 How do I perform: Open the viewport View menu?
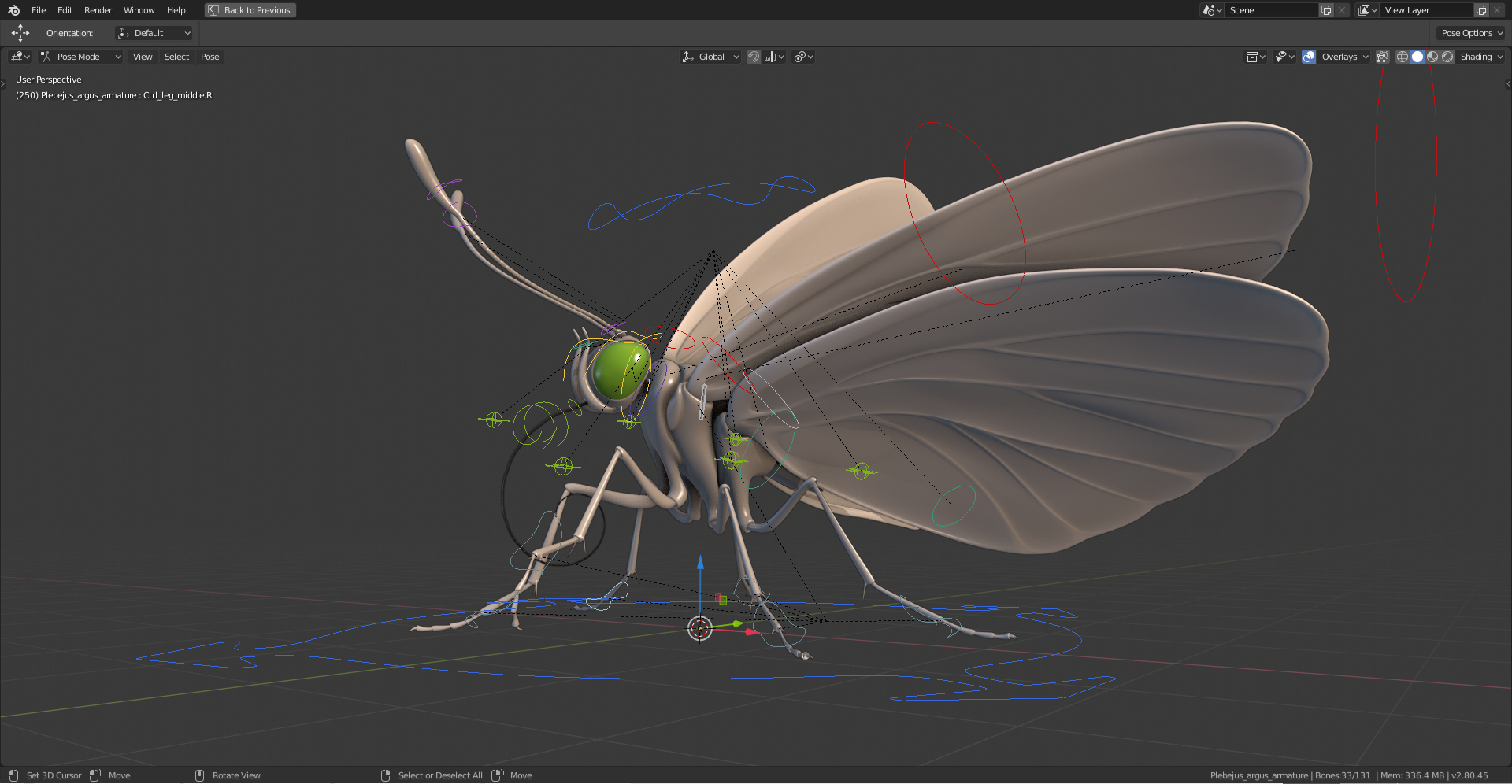(x=143, y=57)
